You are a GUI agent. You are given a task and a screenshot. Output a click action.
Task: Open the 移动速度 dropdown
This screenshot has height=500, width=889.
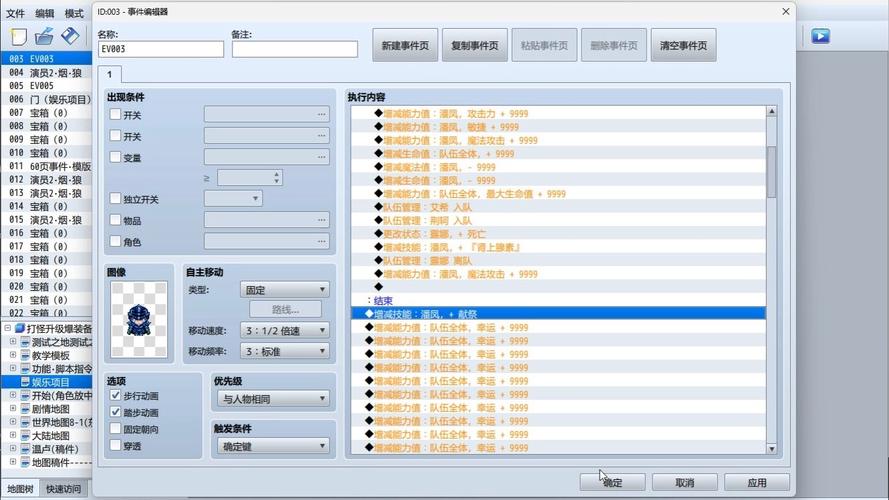pos(285,330)
